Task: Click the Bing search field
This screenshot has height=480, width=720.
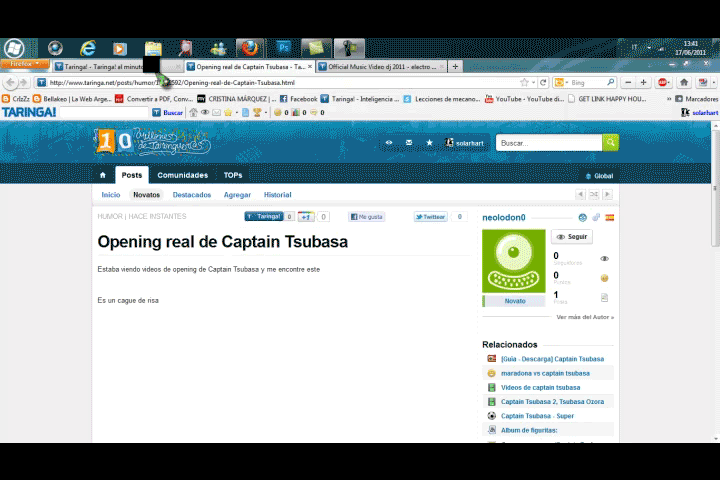Action: click(x=588, y=83)
